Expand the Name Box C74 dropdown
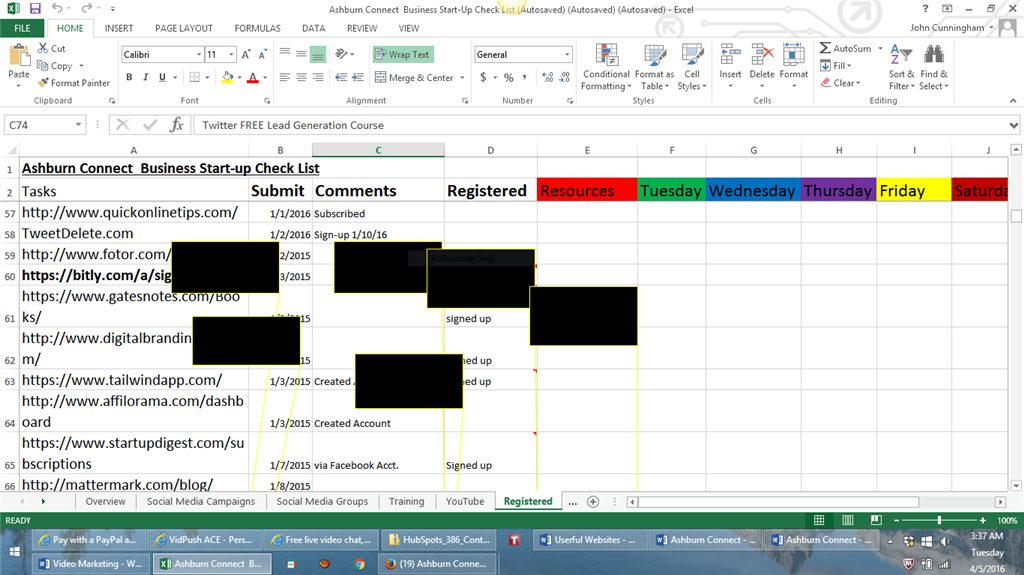This screenshot has height=575, width=1024. click(78, 125)
